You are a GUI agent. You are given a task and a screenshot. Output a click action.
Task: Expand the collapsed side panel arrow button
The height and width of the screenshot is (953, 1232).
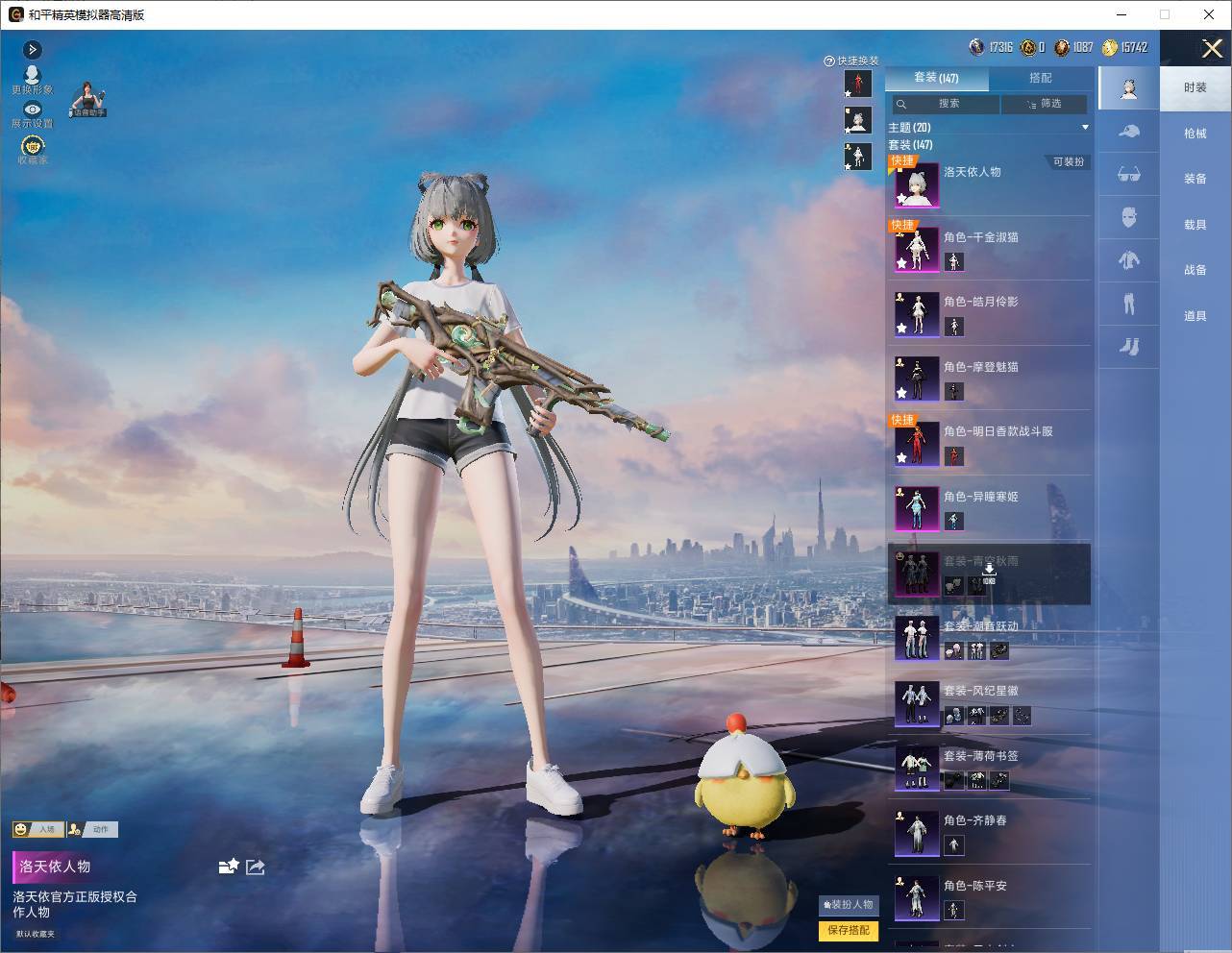(x=33, y=49)
